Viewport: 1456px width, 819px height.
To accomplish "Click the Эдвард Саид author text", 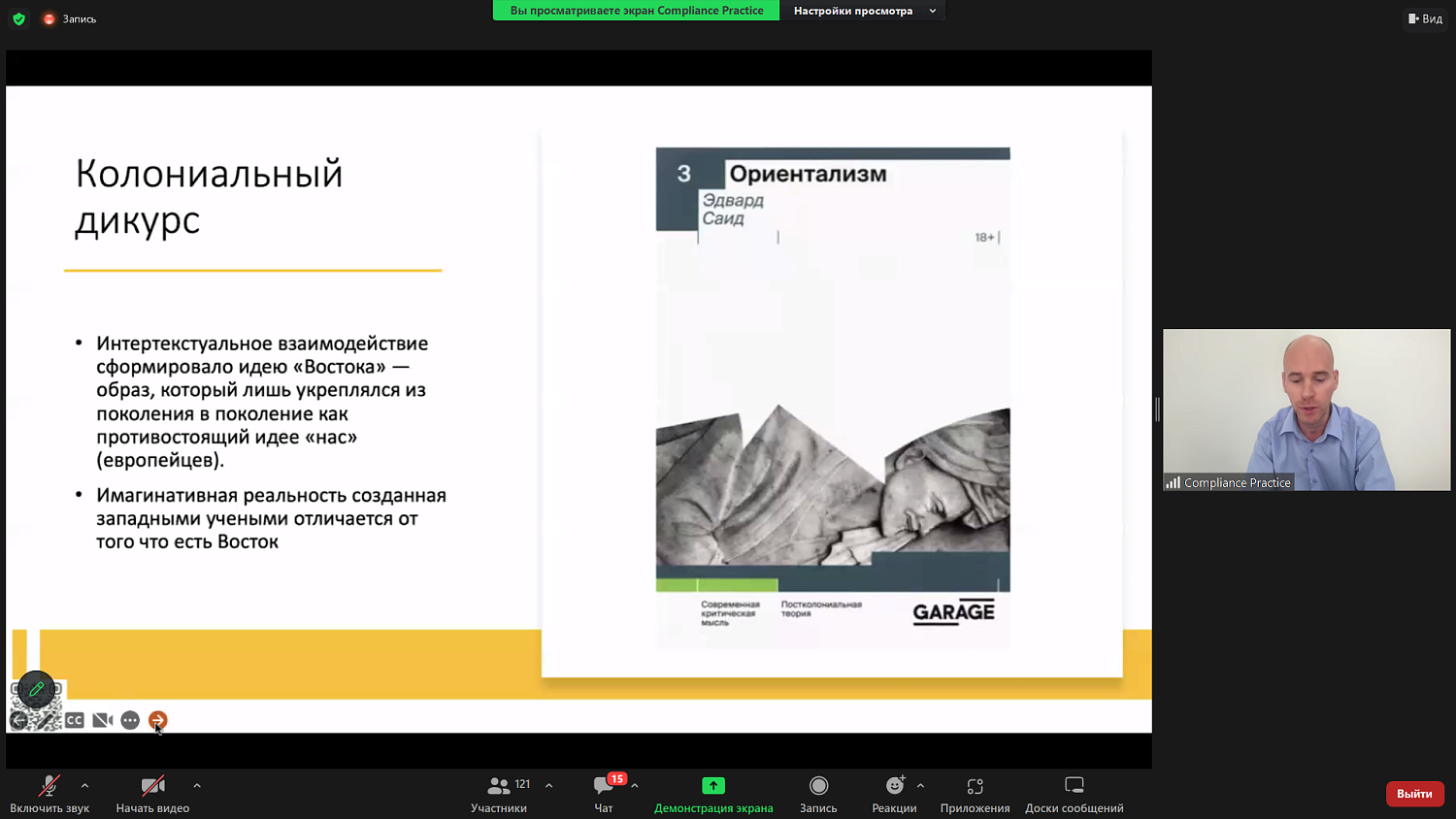I will (x=733, y=210).
